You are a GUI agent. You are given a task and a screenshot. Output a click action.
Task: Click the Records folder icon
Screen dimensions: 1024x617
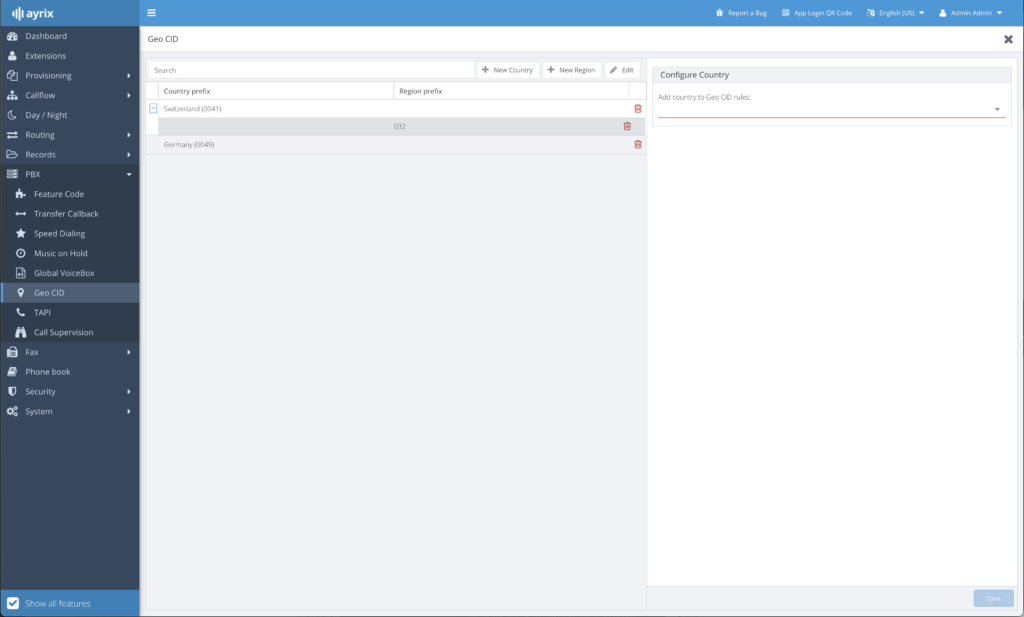pyautogui.click(x=12, y=155)
